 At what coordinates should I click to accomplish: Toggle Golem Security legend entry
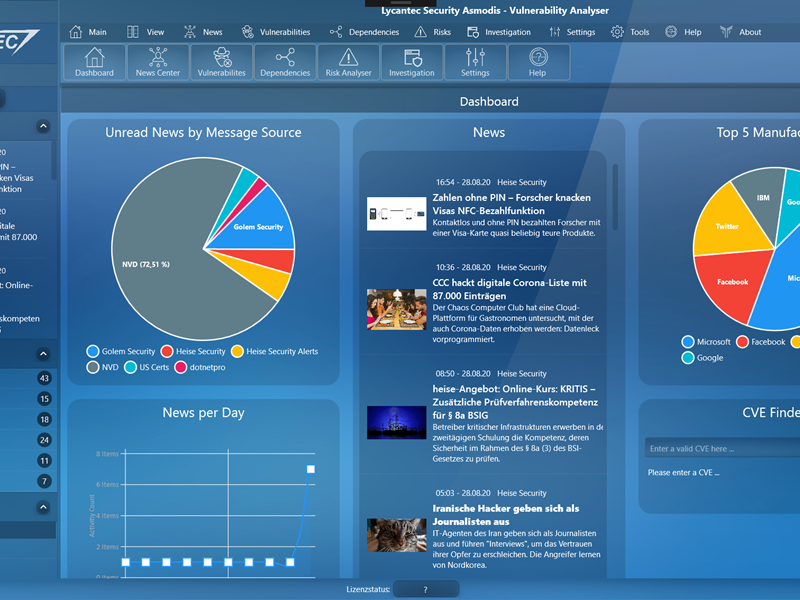pos(122,352)
